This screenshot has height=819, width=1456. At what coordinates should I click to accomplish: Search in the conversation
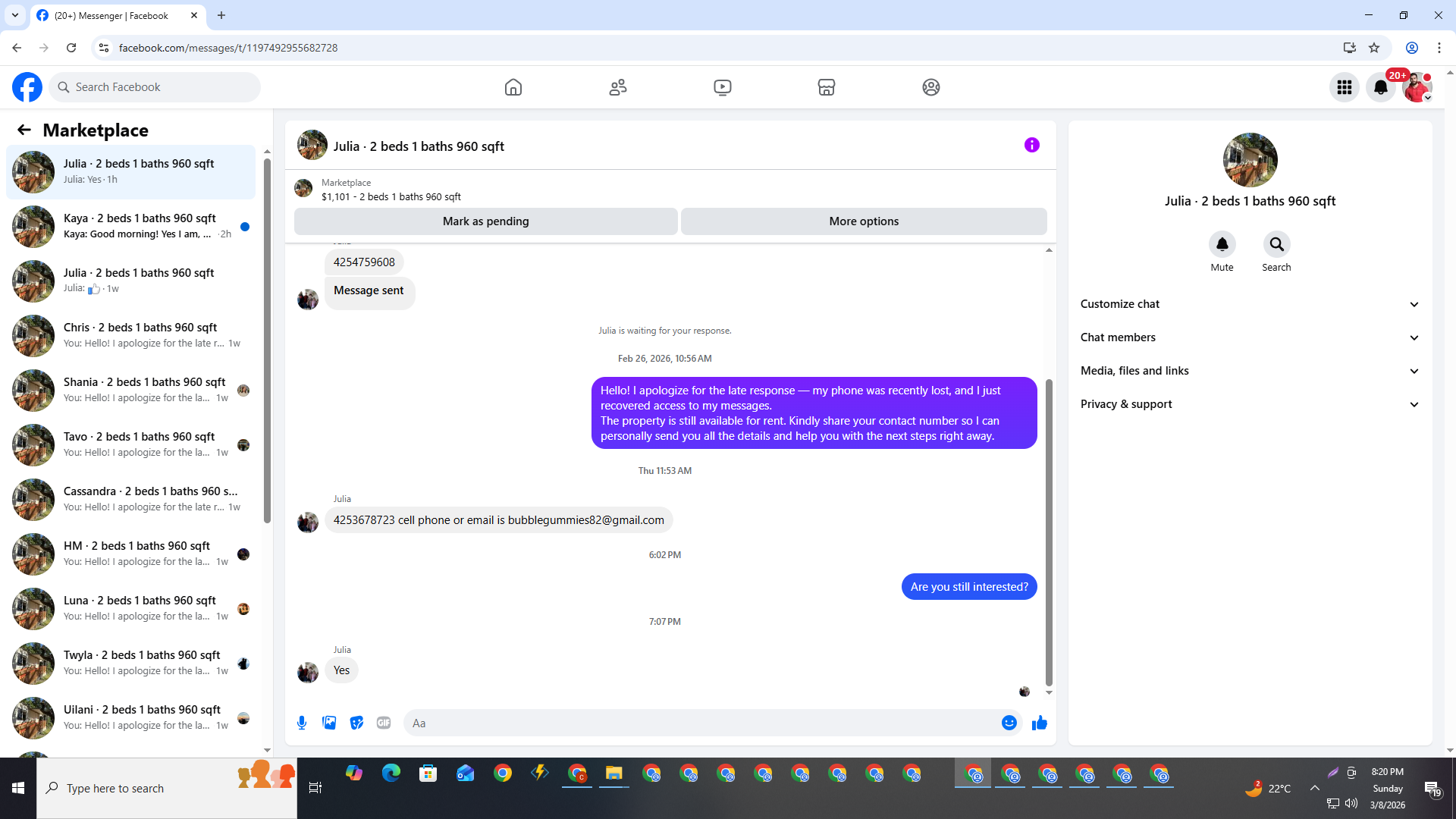[1276, 245]
